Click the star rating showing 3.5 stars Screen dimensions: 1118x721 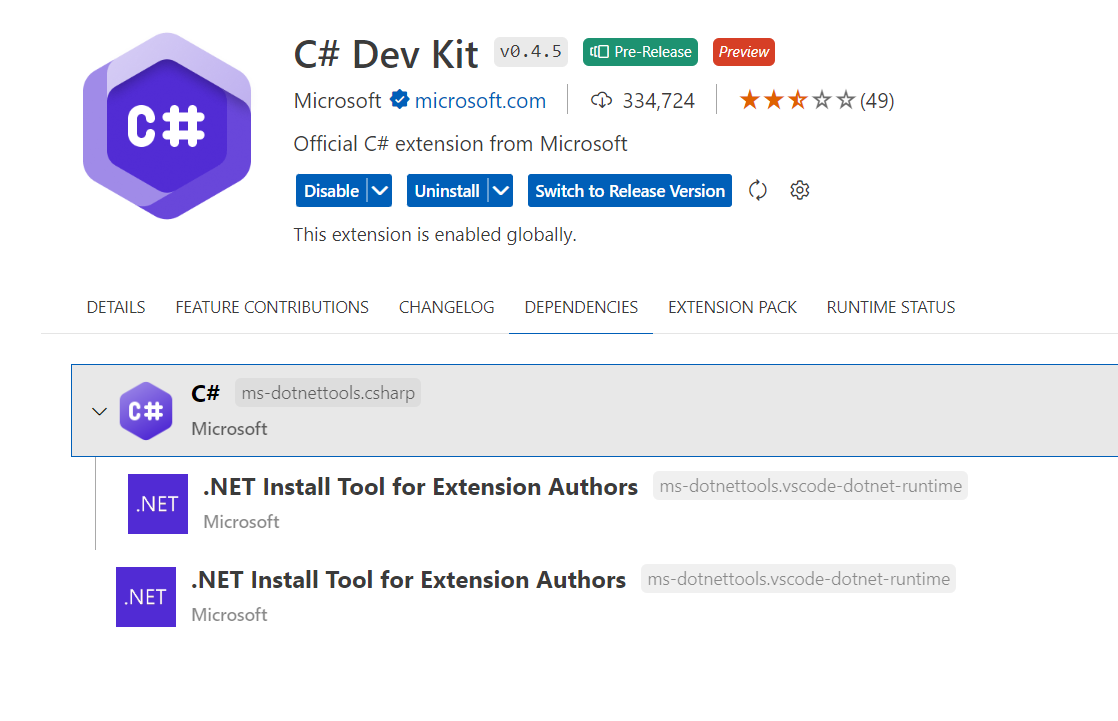point(795,100)
